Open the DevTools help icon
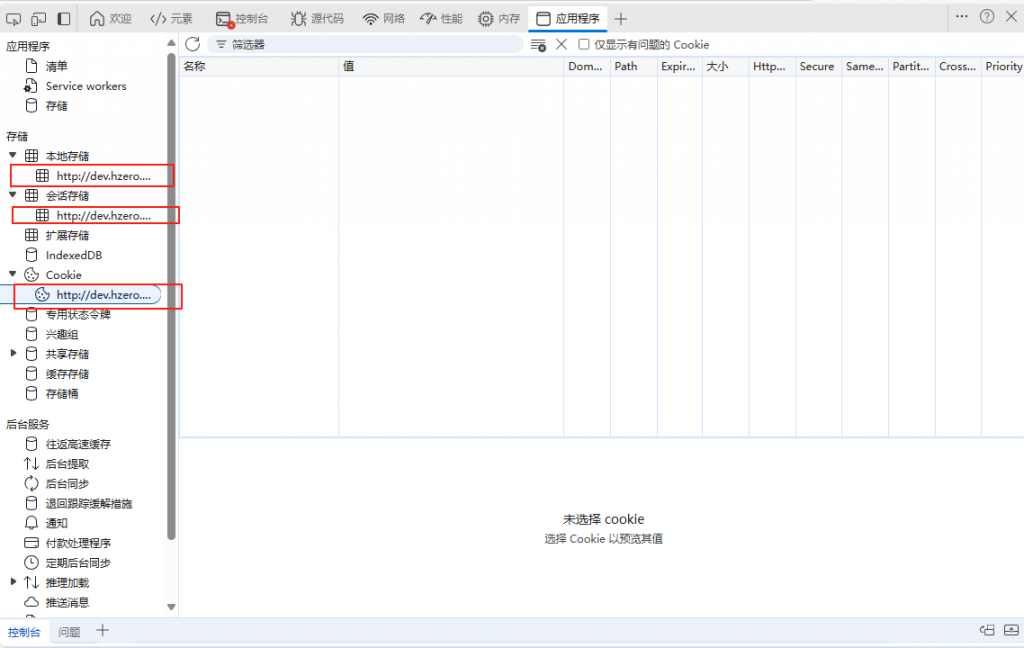The width and height of the screenshot is (1024, 648). pos(987,17)
